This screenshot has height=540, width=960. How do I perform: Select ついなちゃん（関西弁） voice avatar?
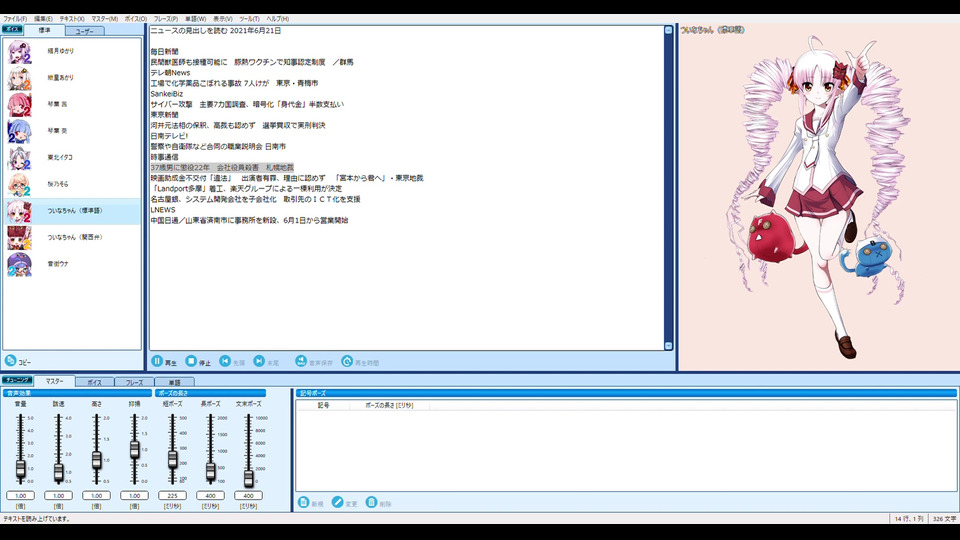[20, 238]
